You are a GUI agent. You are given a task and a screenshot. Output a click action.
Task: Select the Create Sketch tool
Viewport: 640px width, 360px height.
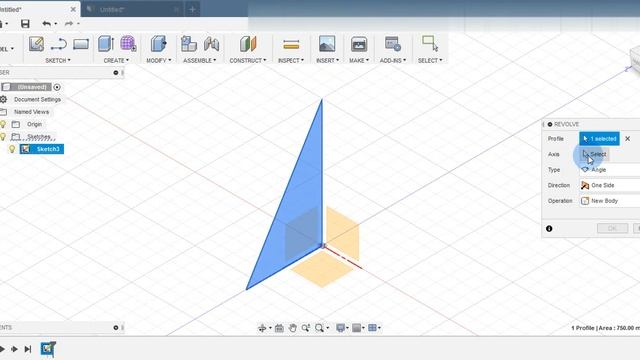tap(36, 44)
